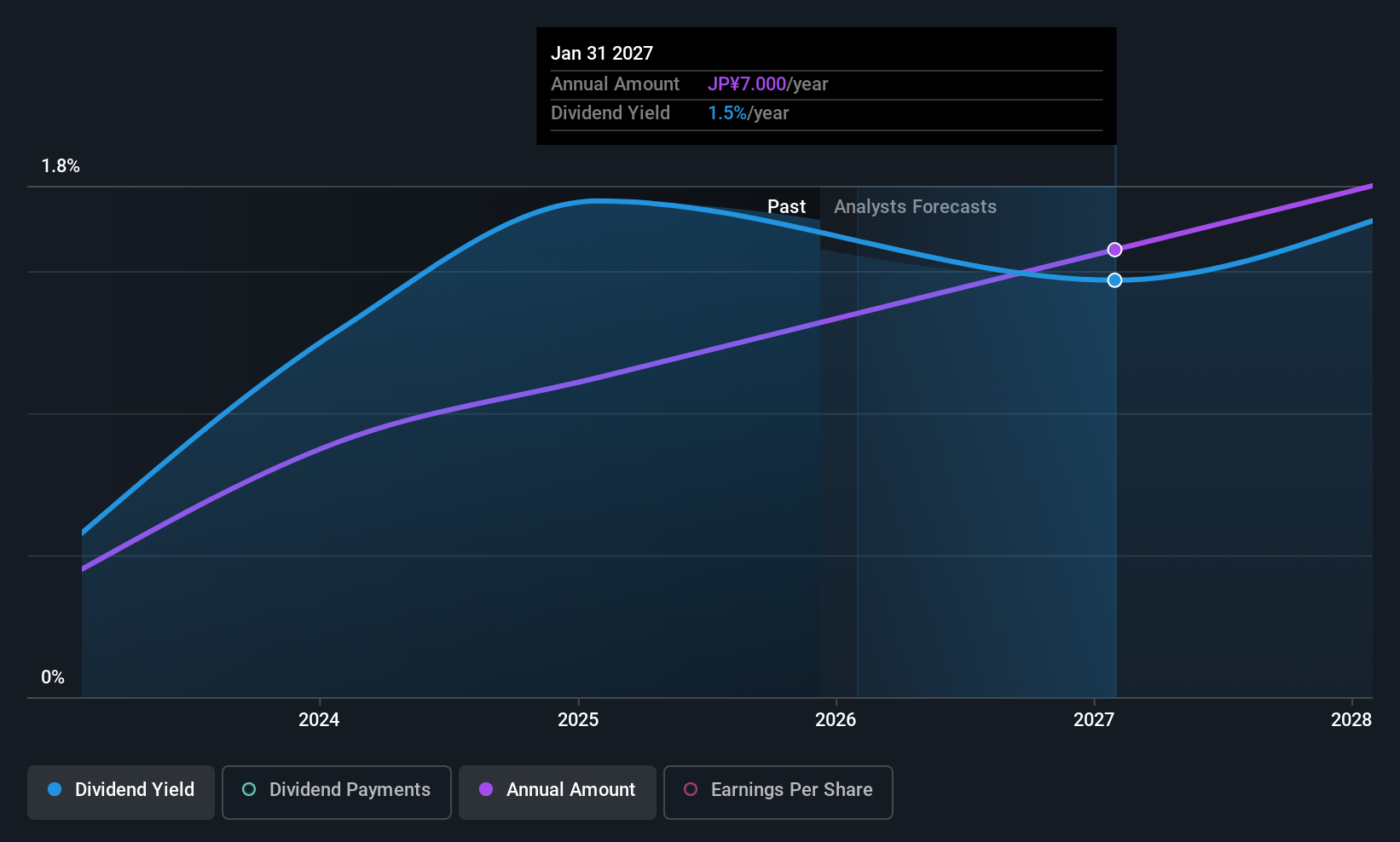The width and height of the screenshot is (1400, 842).
Task: Click the 2028 x-axis label
Action: 1351,720
